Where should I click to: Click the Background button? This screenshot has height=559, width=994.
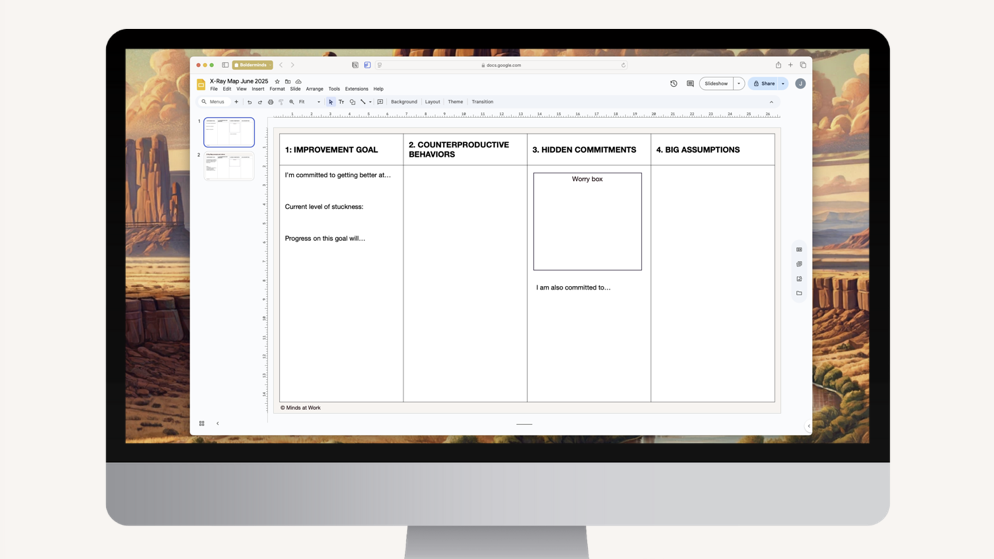click(404, 101)
